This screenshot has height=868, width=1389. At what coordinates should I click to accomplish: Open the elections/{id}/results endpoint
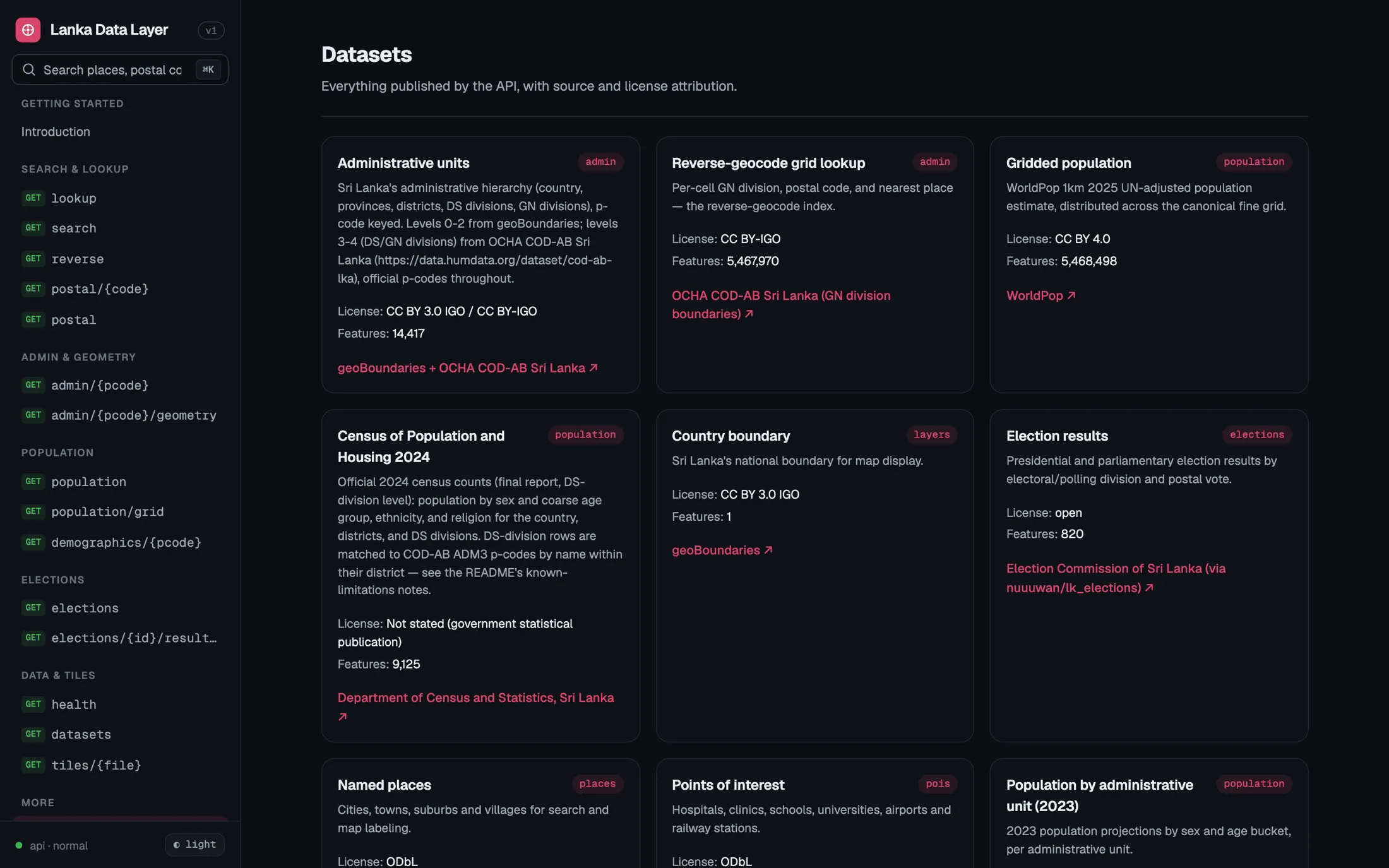pos(120,638)
